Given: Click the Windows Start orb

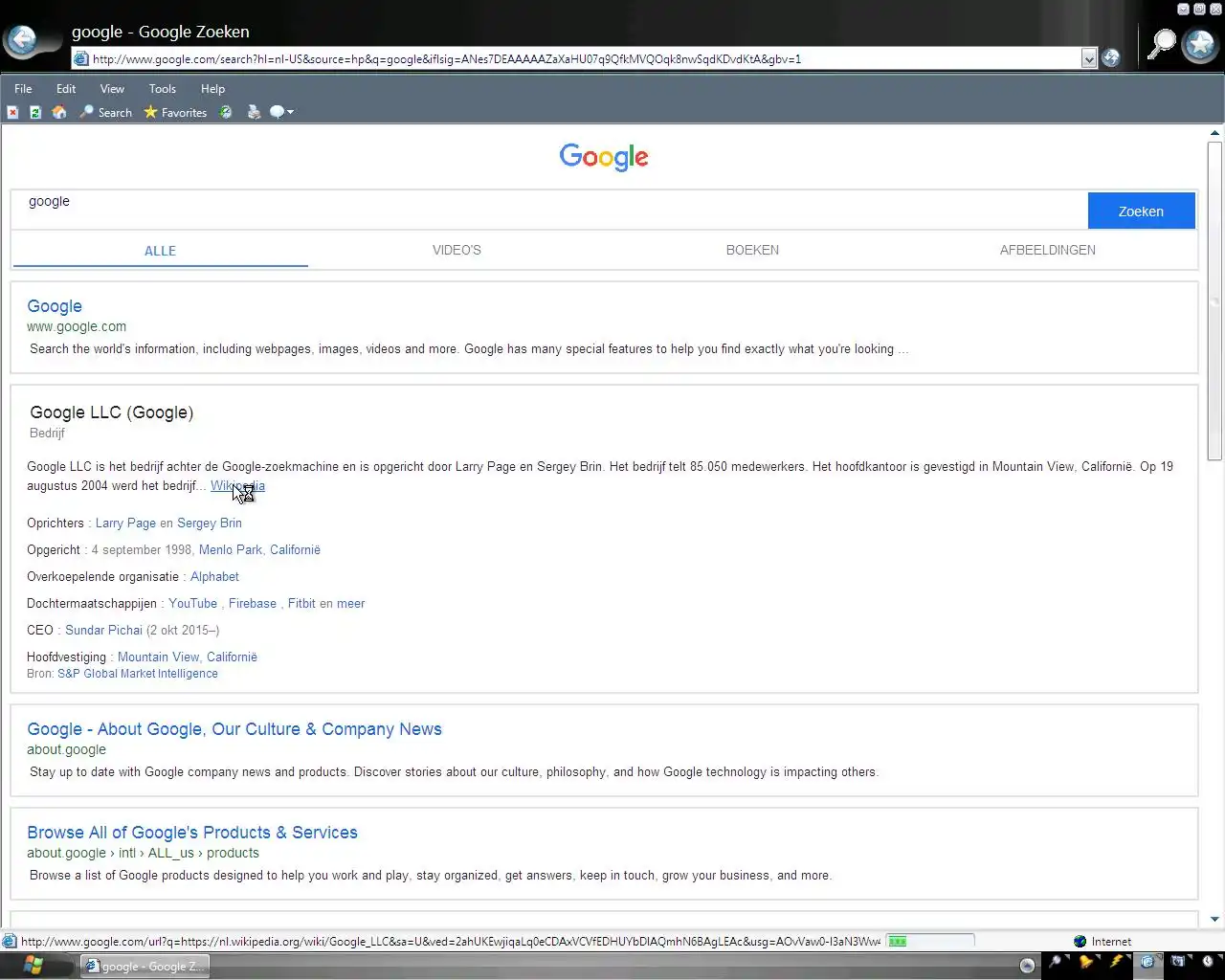Looking at the screenshot, I should [33, 964].
